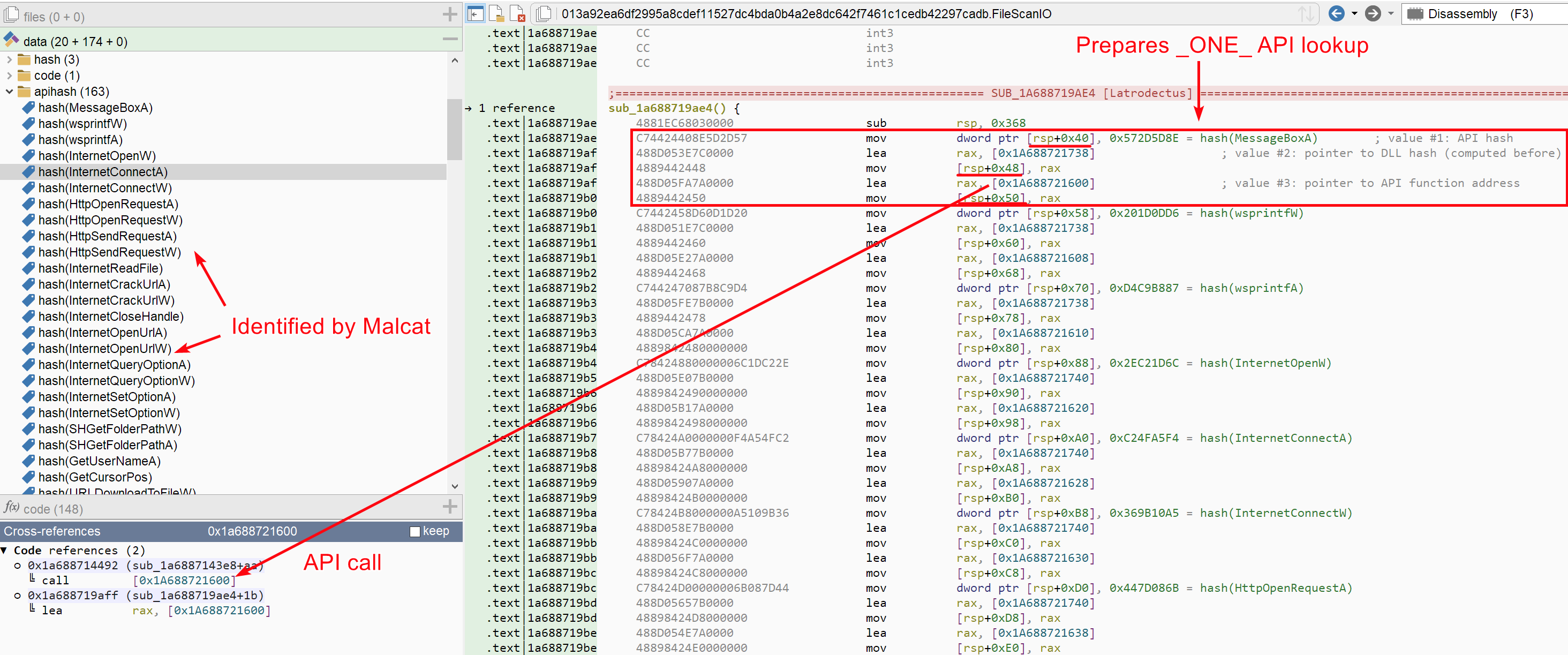Click plus icon beside code (148)
1568x655 pixels.
coord(450,507)
